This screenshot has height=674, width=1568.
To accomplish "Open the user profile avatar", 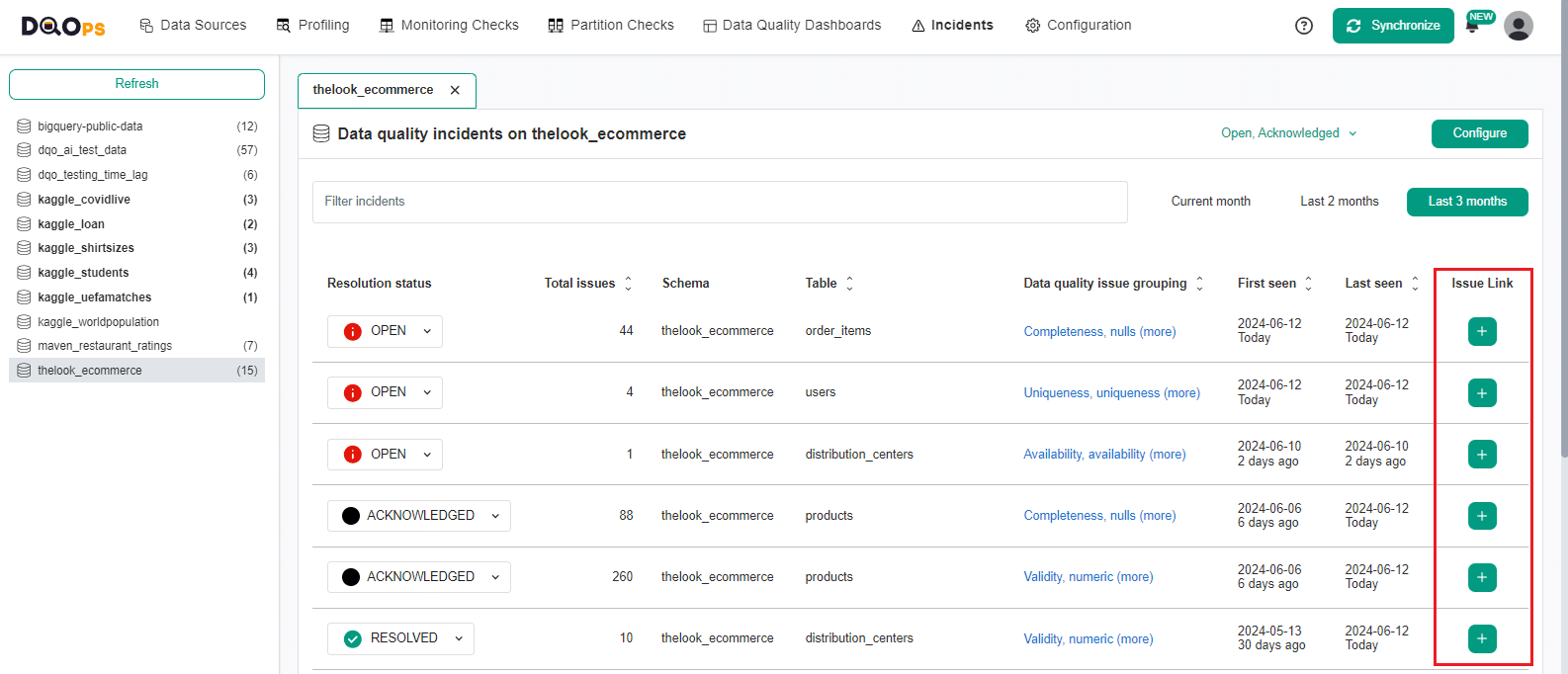I will click(1519, 26).
